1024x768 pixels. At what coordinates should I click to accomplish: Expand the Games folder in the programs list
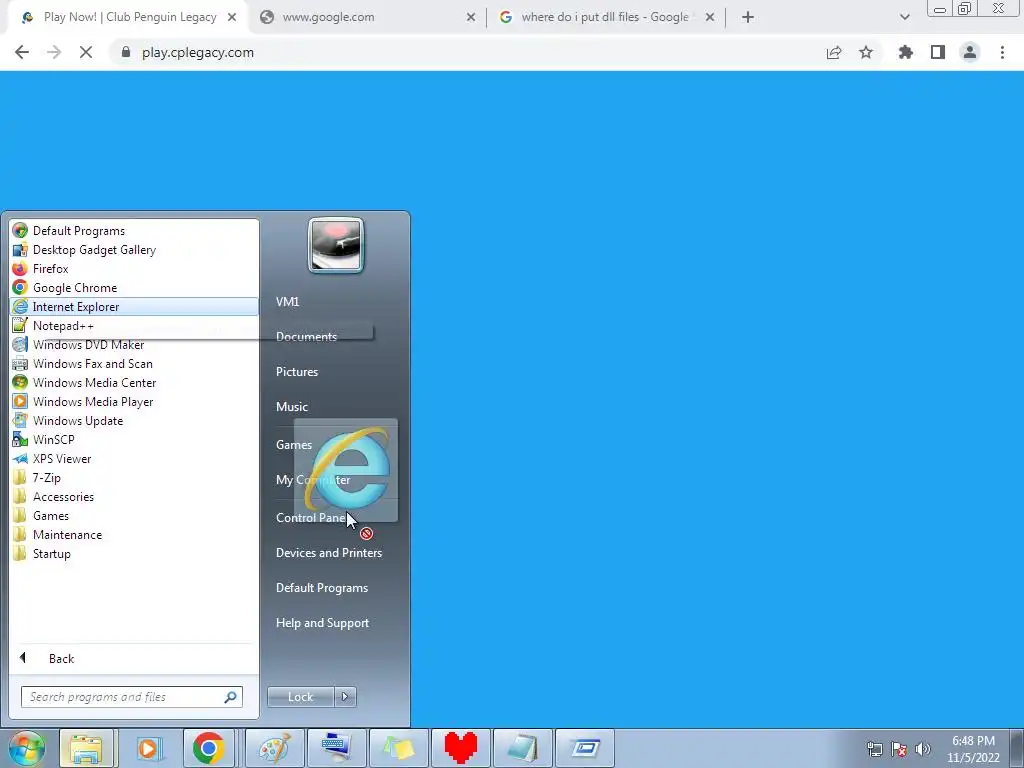(x=134, y=515)
